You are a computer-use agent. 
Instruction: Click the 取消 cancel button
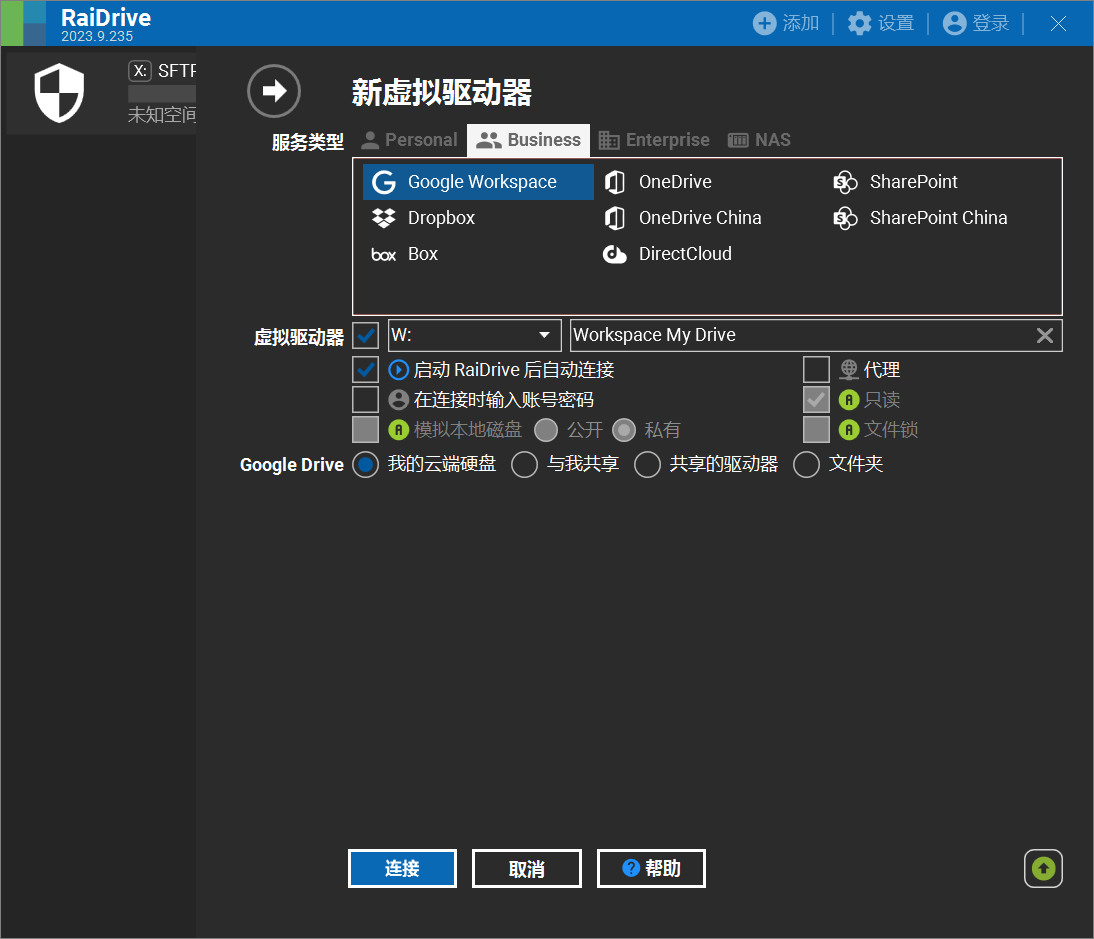(x=527, y=869)
